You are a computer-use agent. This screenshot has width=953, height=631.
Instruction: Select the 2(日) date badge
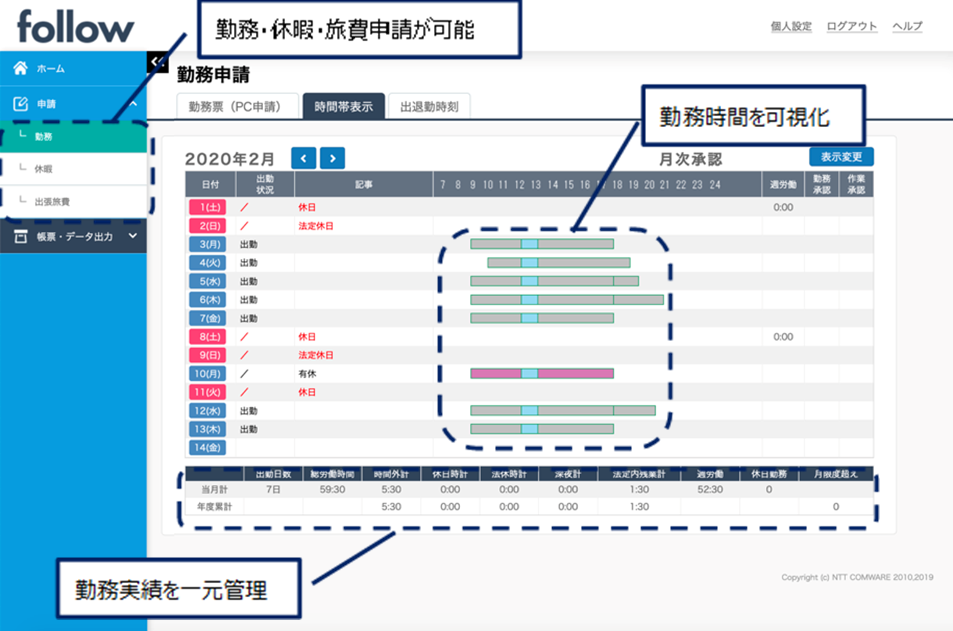coord(207,226)
